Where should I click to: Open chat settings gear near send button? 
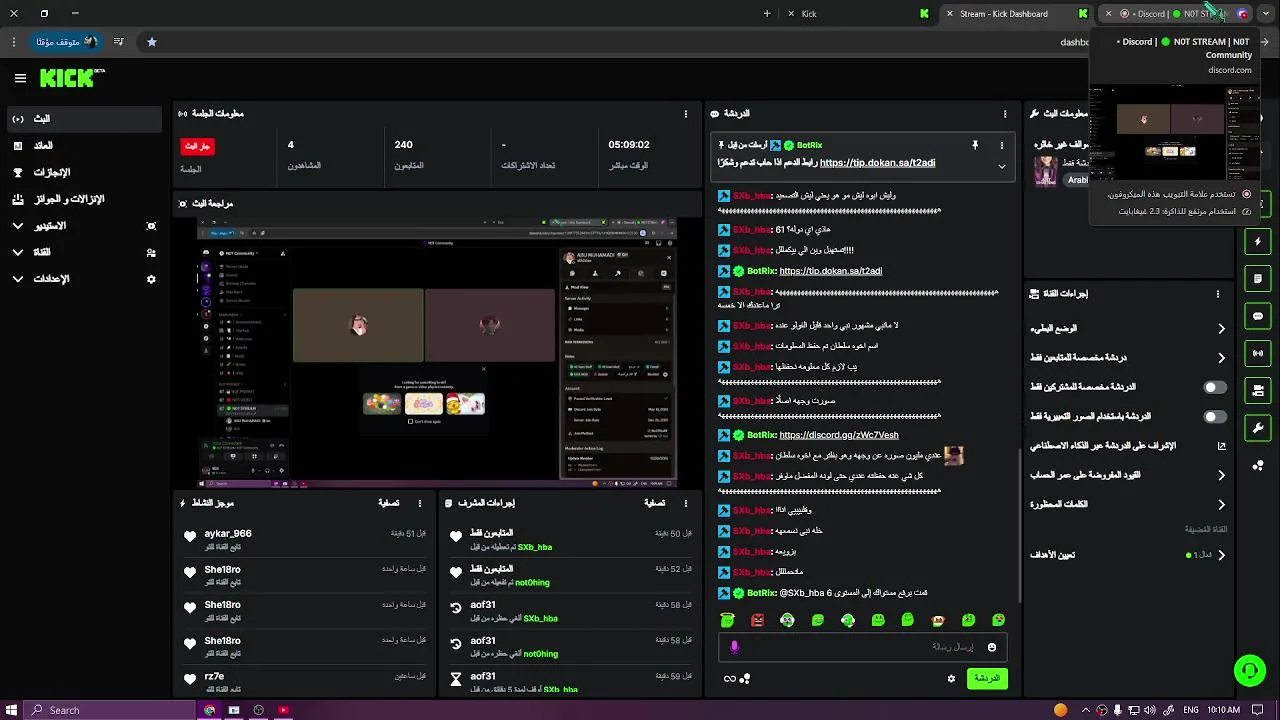click(x=951, y=678)
